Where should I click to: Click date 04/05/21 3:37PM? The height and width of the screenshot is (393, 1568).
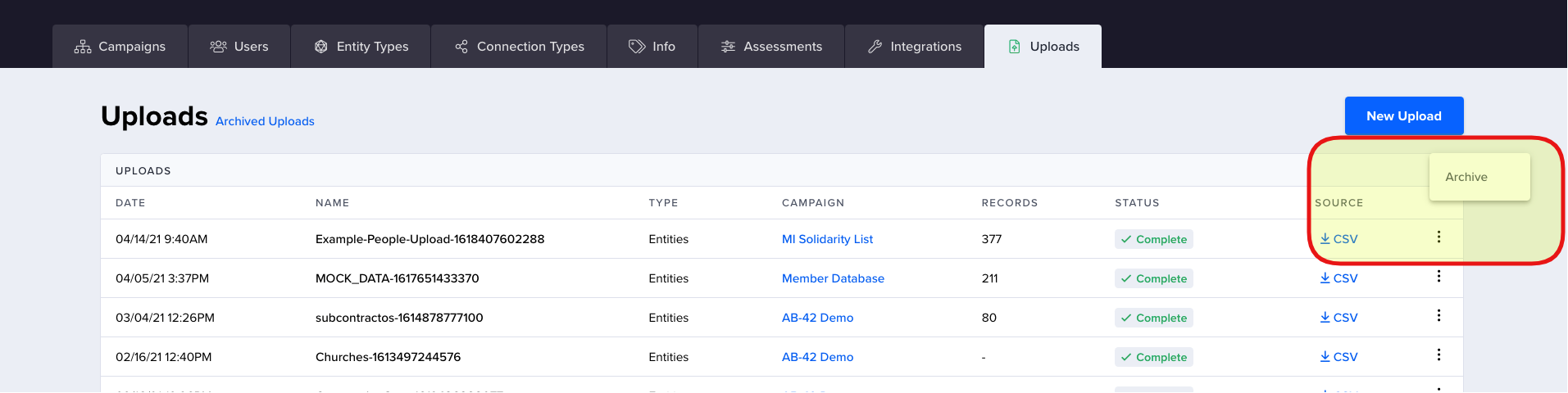(162, 278)
